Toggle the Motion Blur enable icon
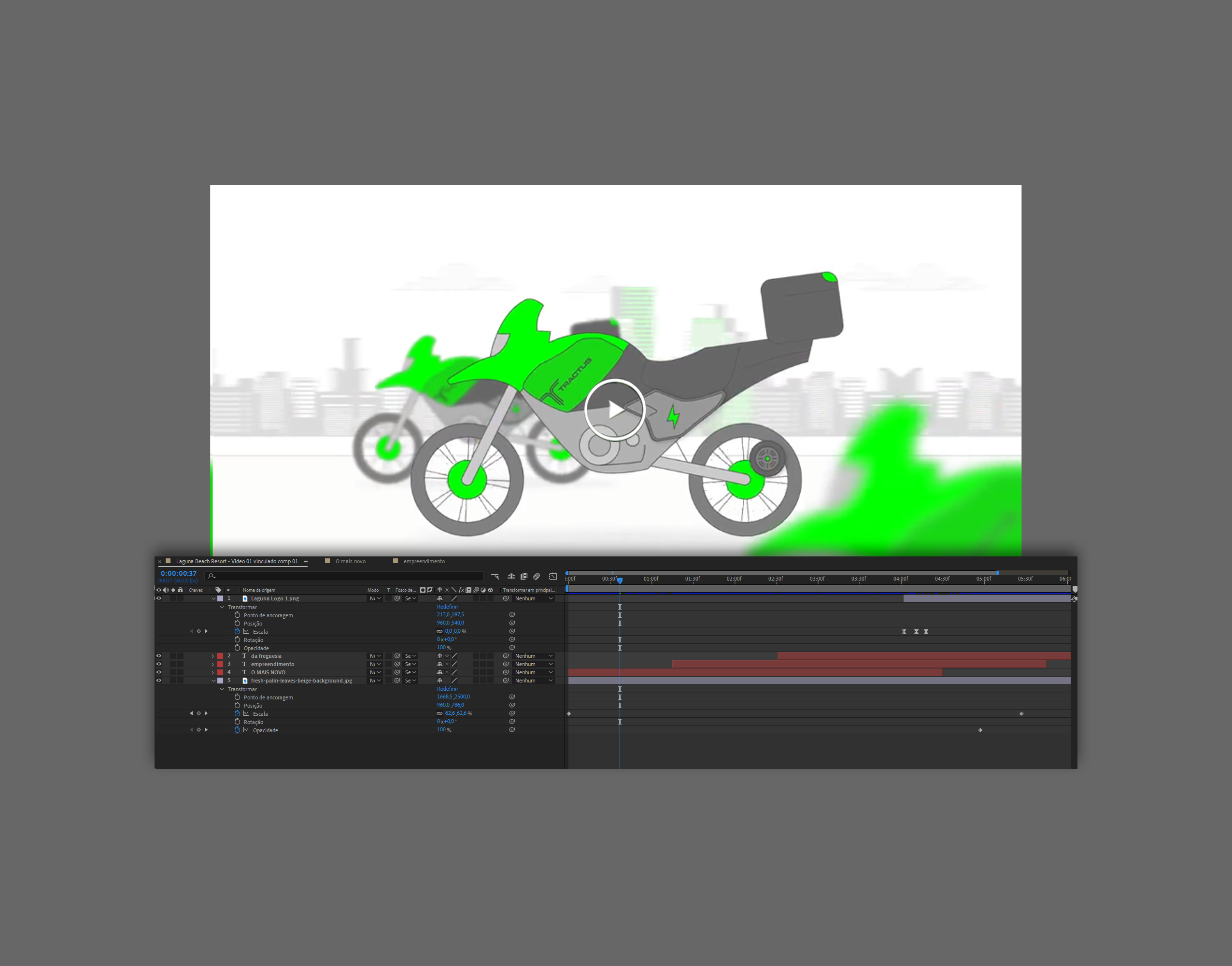 click(537, 576)
